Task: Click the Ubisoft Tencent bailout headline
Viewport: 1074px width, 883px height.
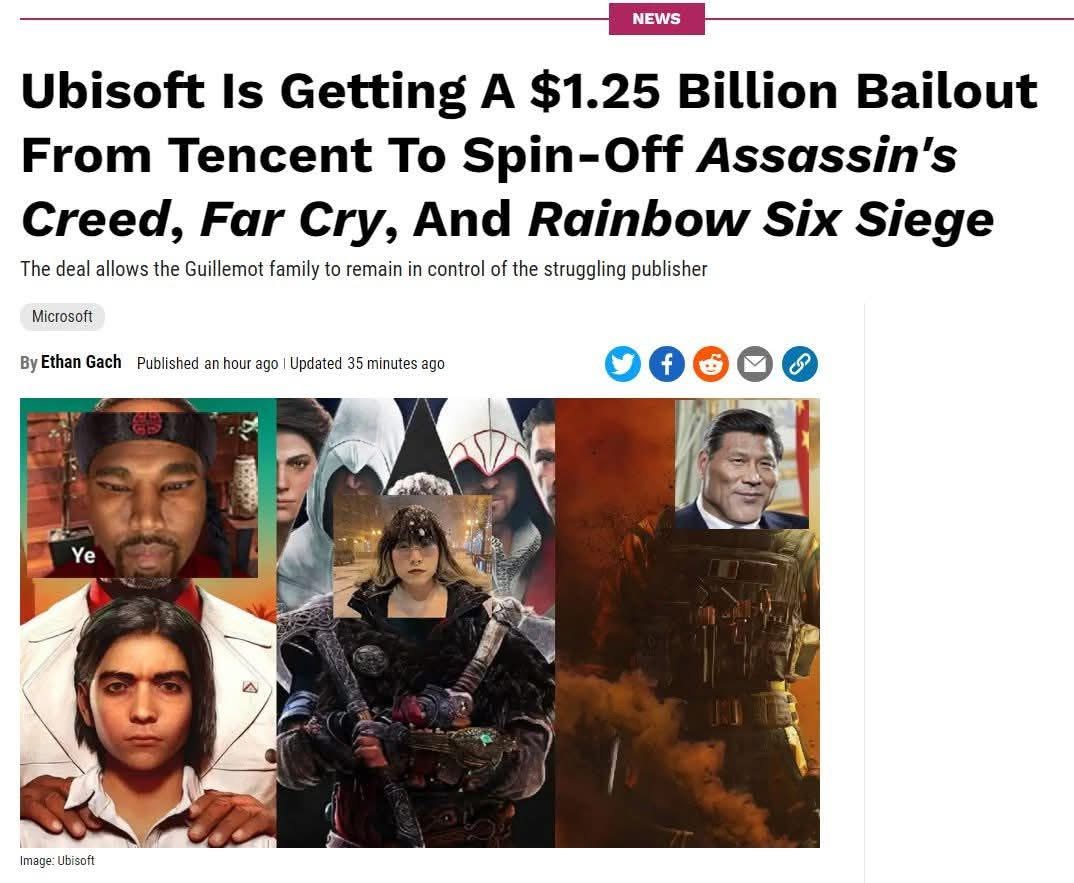Action: (x=529, y=155)
